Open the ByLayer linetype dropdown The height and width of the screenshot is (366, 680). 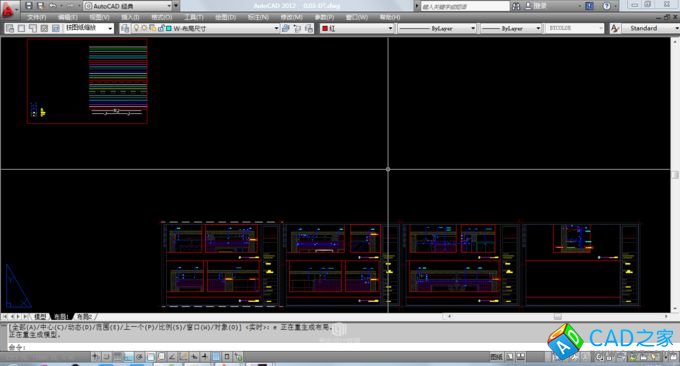pos(437,28)
